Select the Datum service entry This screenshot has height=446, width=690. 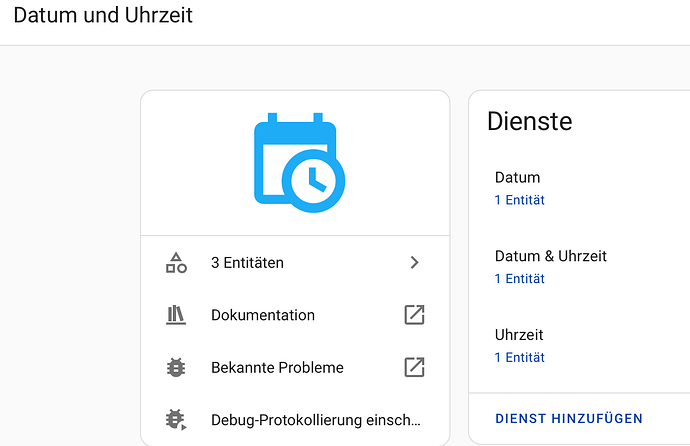pyautogui.click(x=517, y=178)
